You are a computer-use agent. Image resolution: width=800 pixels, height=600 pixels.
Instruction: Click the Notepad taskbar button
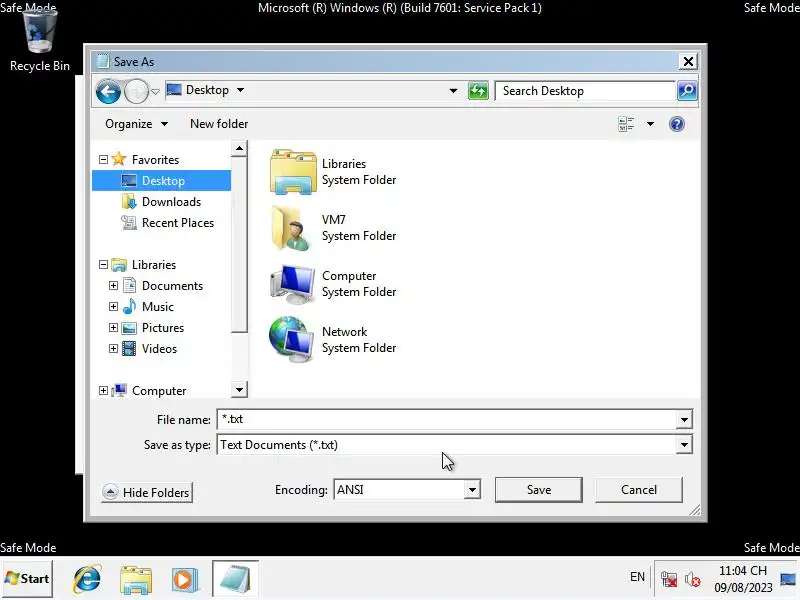(235, 579)
